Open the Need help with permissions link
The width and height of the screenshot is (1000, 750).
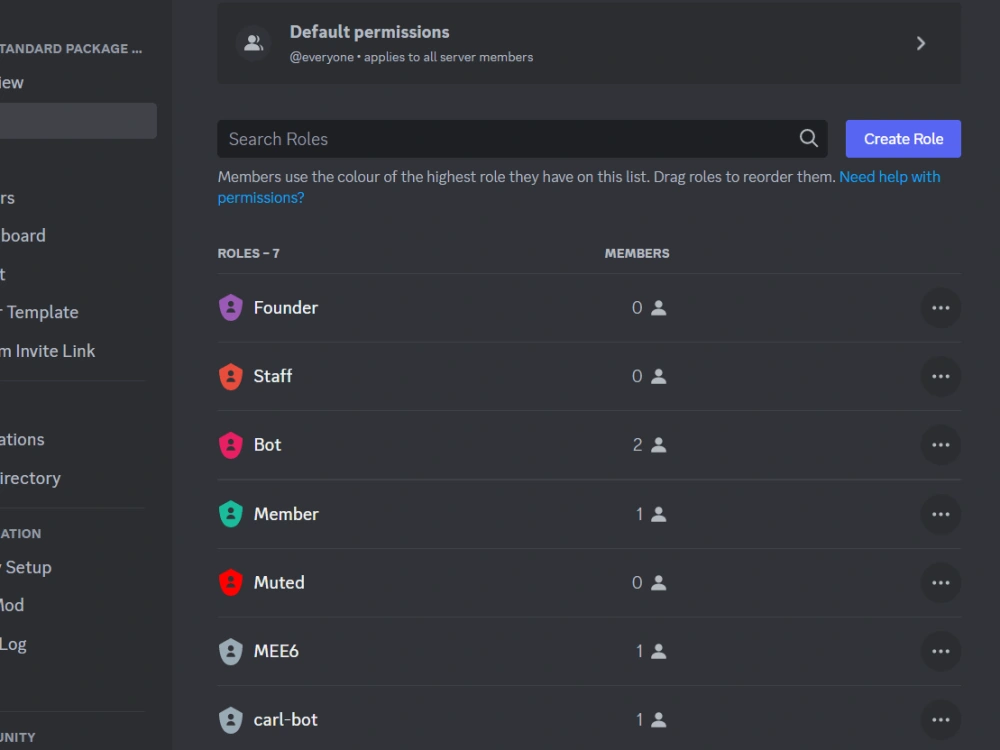point(890,176)
